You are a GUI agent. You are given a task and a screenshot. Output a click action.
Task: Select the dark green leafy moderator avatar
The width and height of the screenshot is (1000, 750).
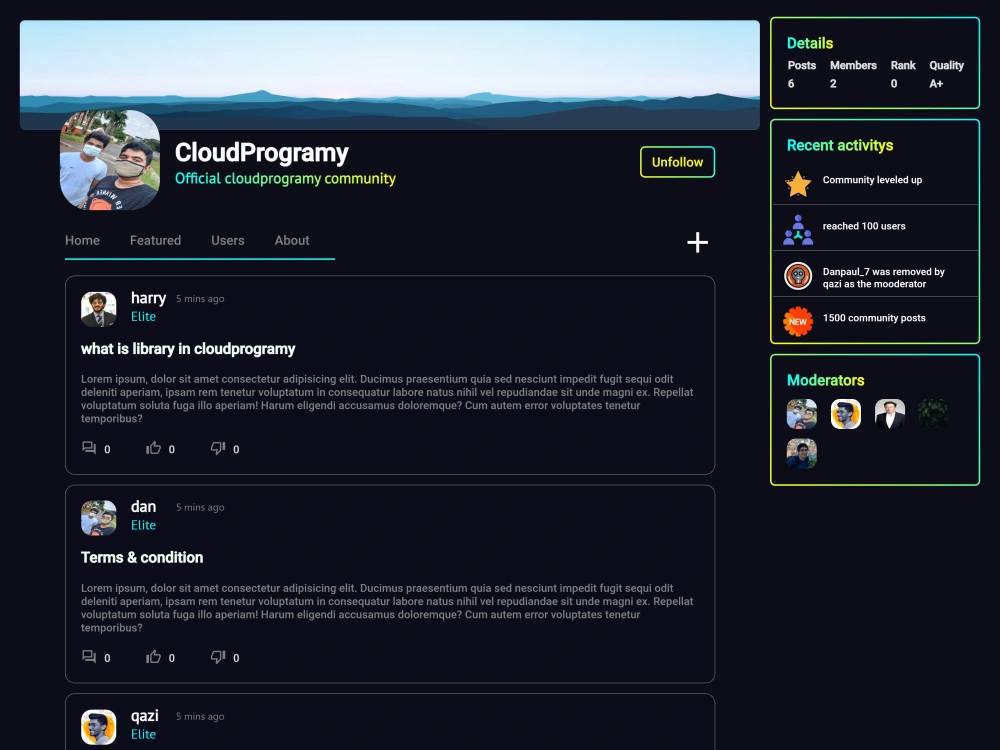click(933, 414)
